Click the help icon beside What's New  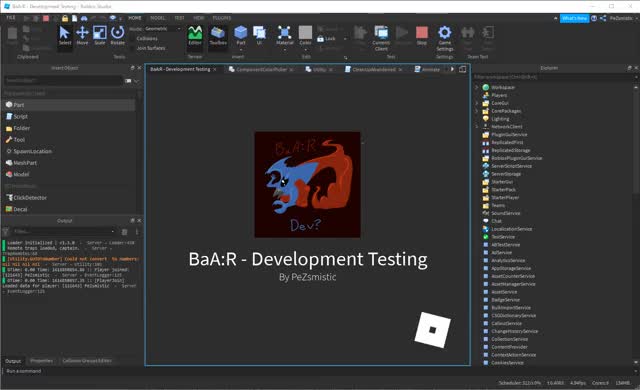pos(594,18)
